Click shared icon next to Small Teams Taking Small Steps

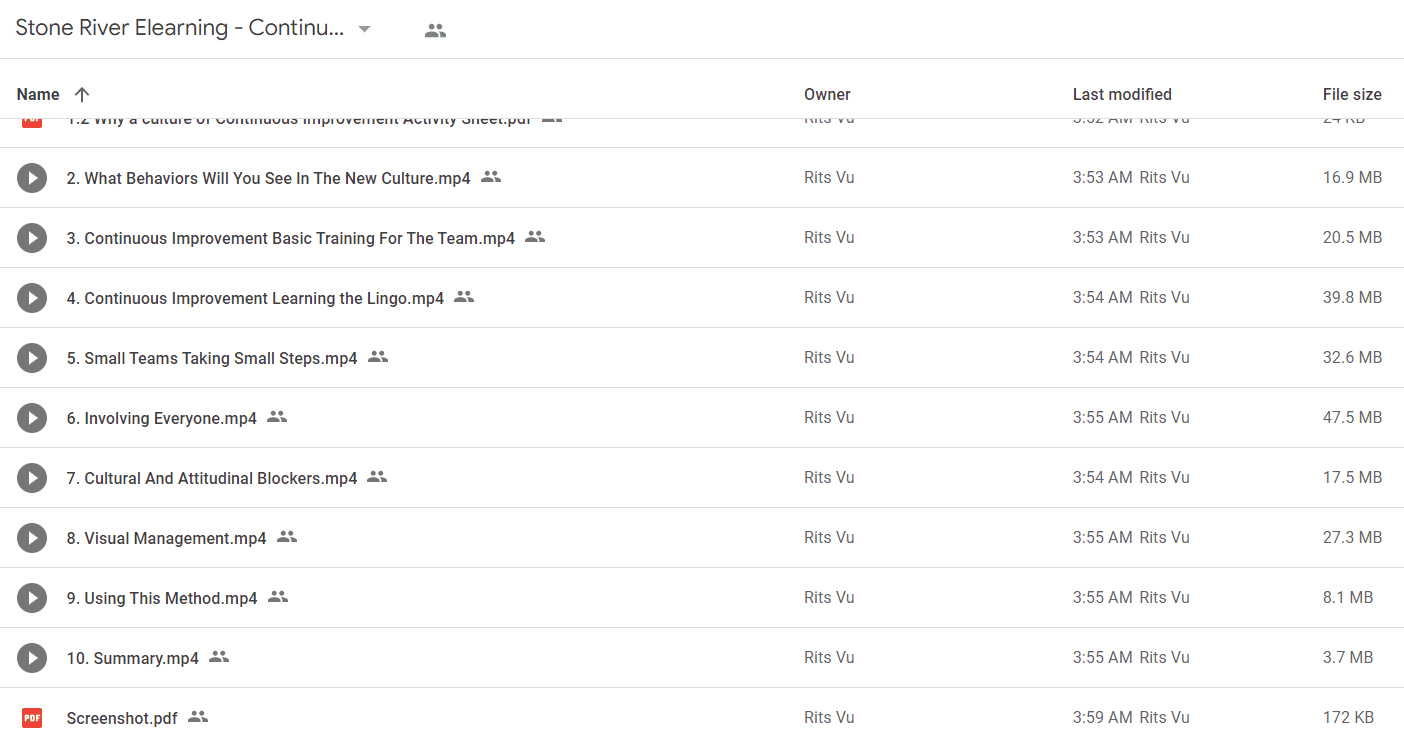378,357
